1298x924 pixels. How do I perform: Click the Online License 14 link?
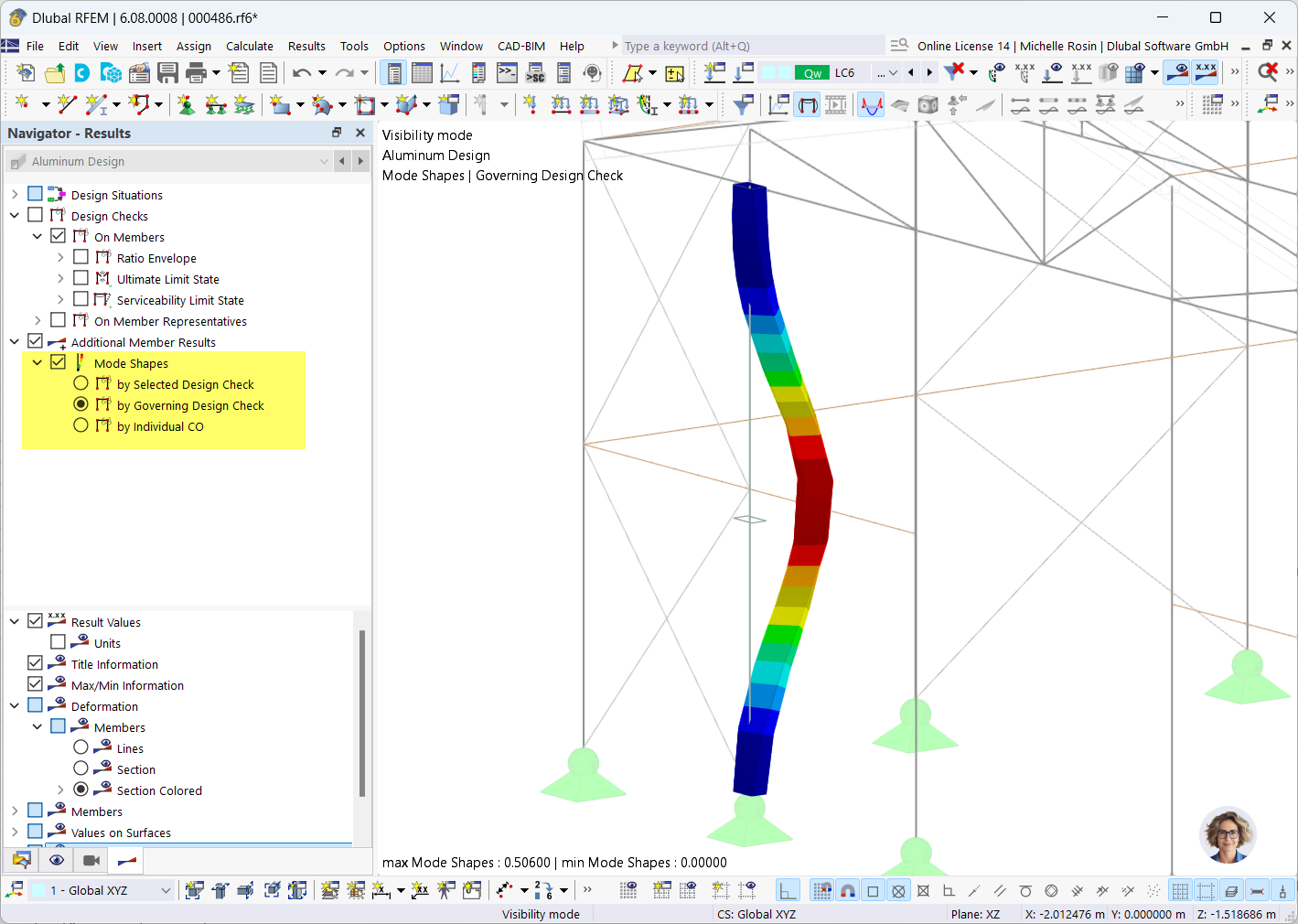point(963,45)
